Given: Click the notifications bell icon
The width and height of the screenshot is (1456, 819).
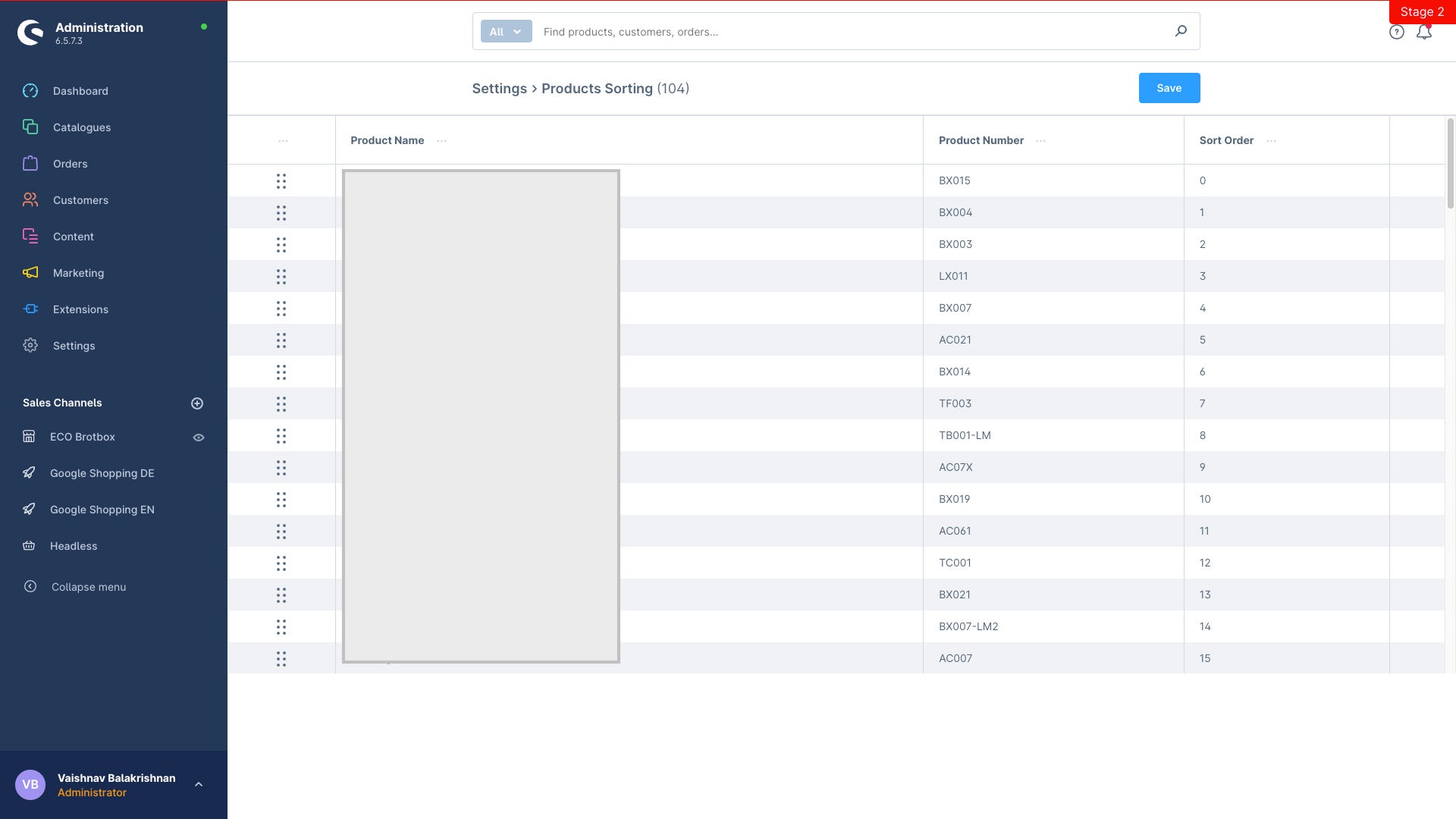Looking at the screenshot, I should point(1424,32).
